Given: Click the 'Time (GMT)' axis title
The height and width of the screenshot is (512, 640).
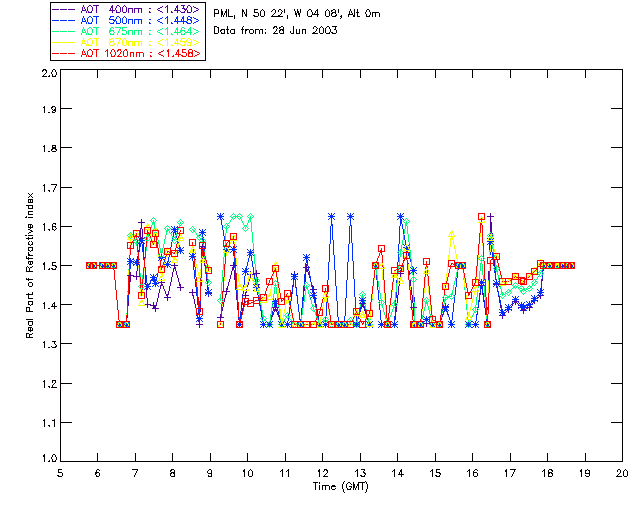Looking at the screenshot, I should point(341,487).
